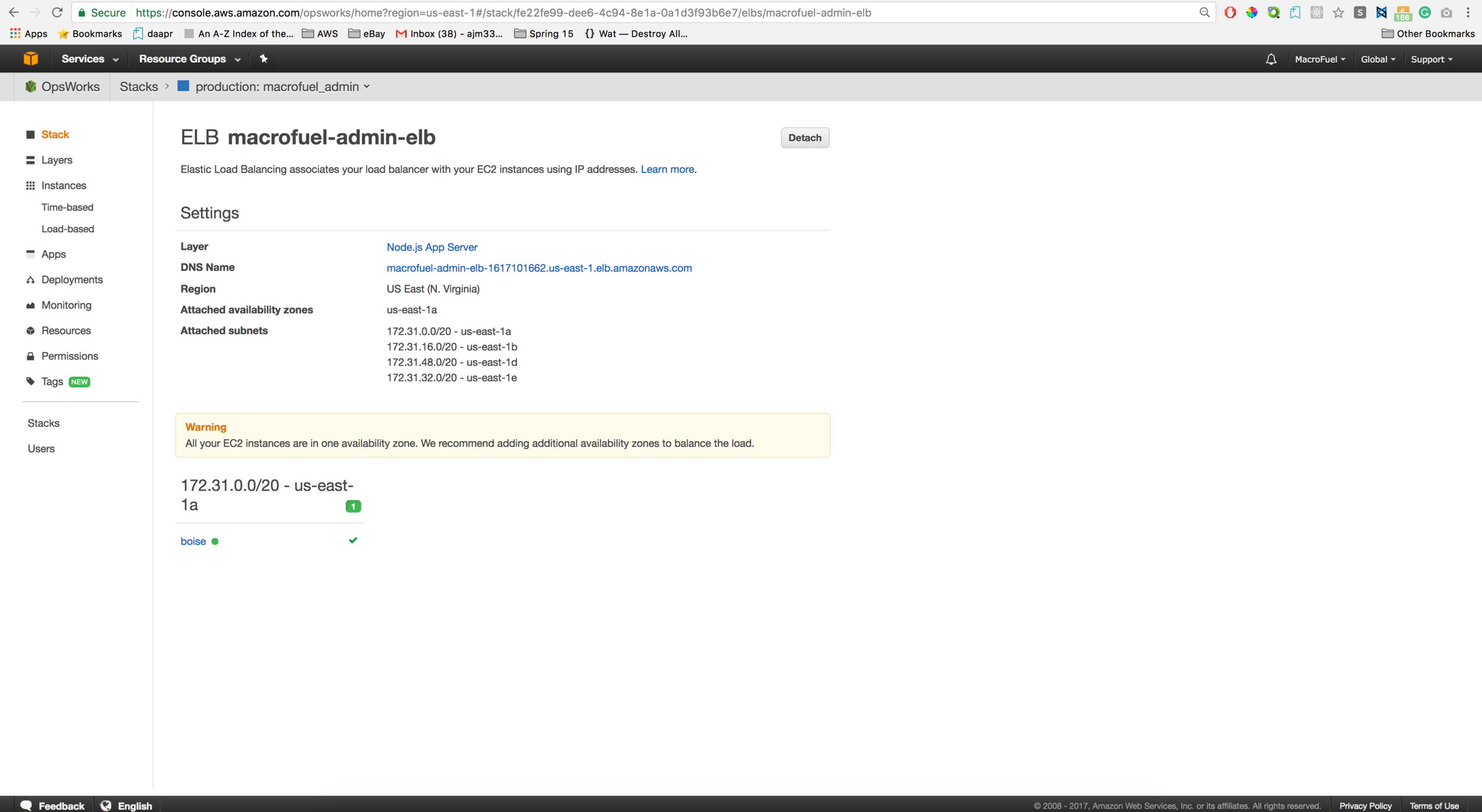Click the blue stack color square
Image resolution: width=1482 pixels, height=812 pixels.
pyautogui.click(x=183, y=87)
